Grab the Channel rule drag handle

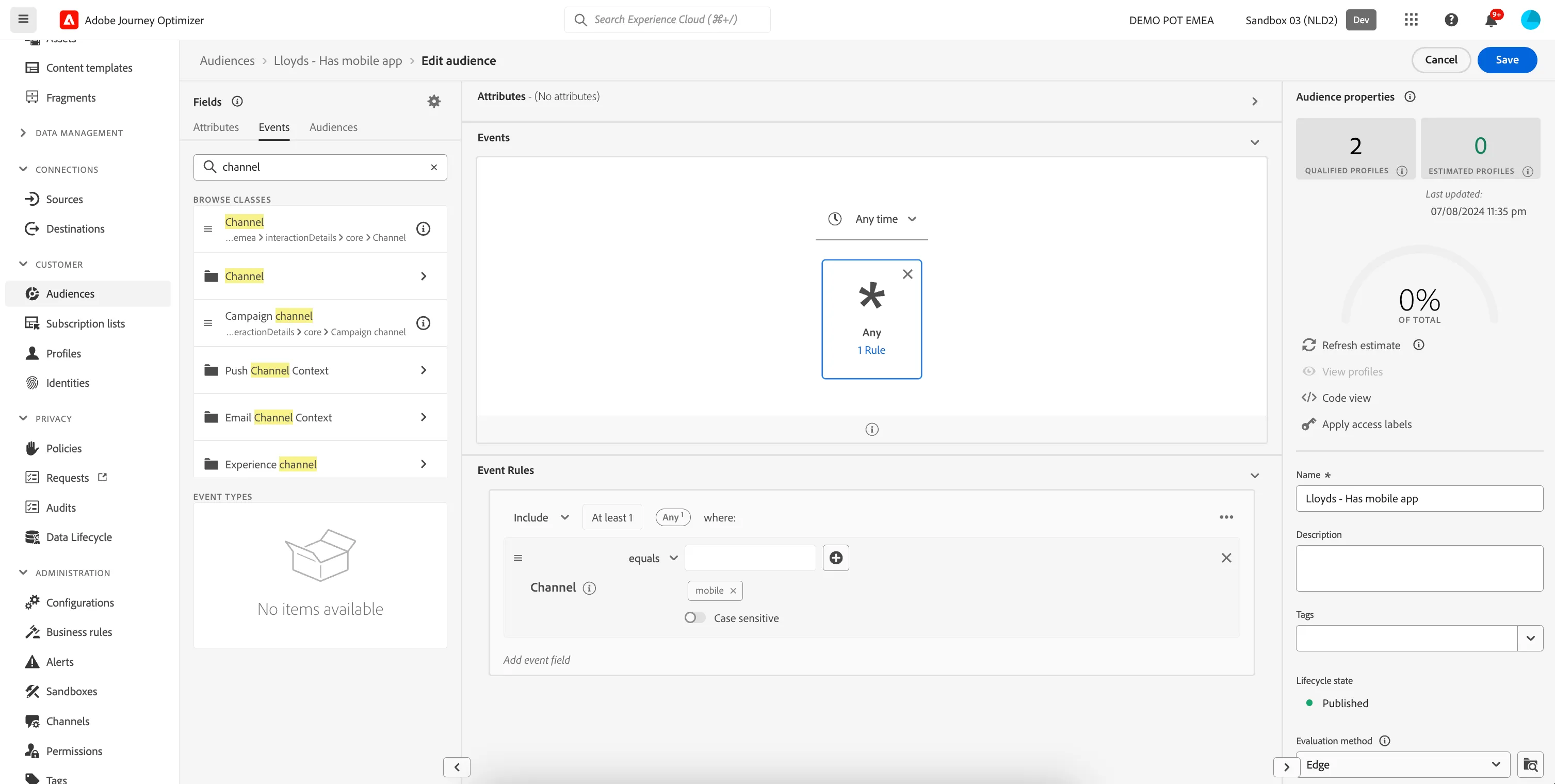click(x=518, y=558)
